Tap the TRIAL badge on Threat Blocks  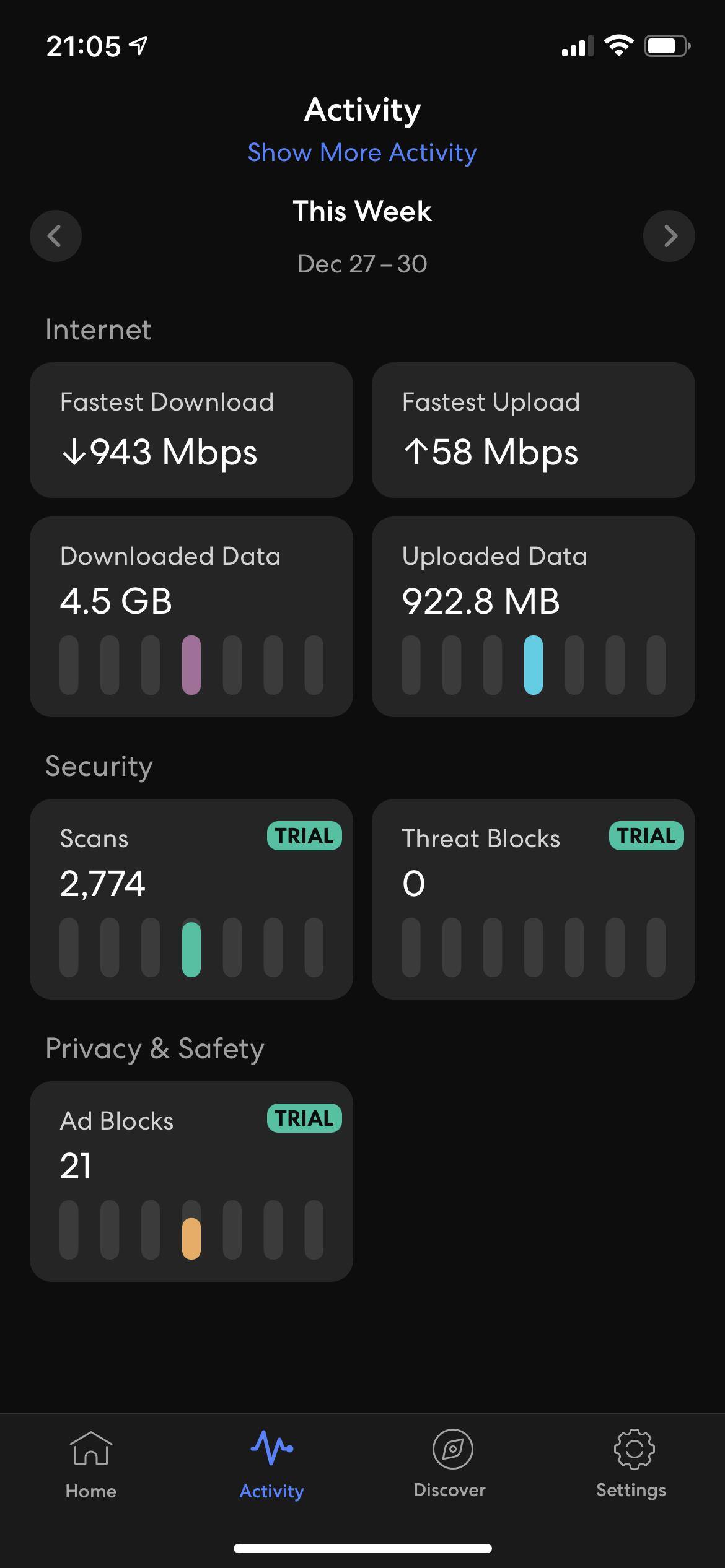point(646,836)
